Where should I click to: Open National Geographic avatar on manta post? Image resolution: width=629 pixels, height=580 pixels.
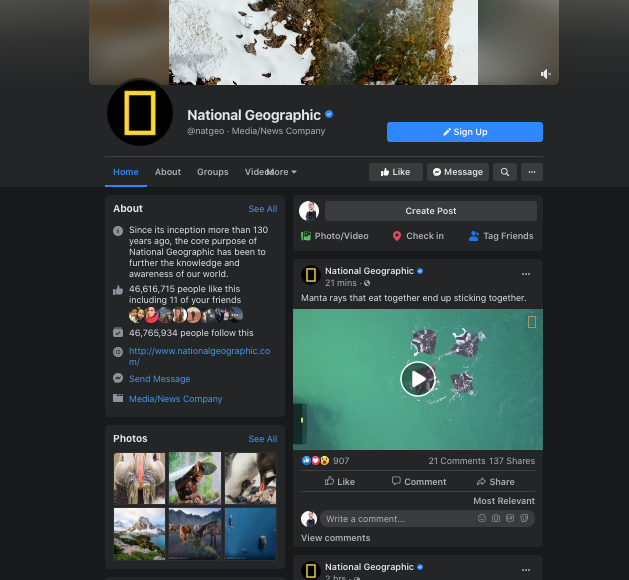pos(311,275)
